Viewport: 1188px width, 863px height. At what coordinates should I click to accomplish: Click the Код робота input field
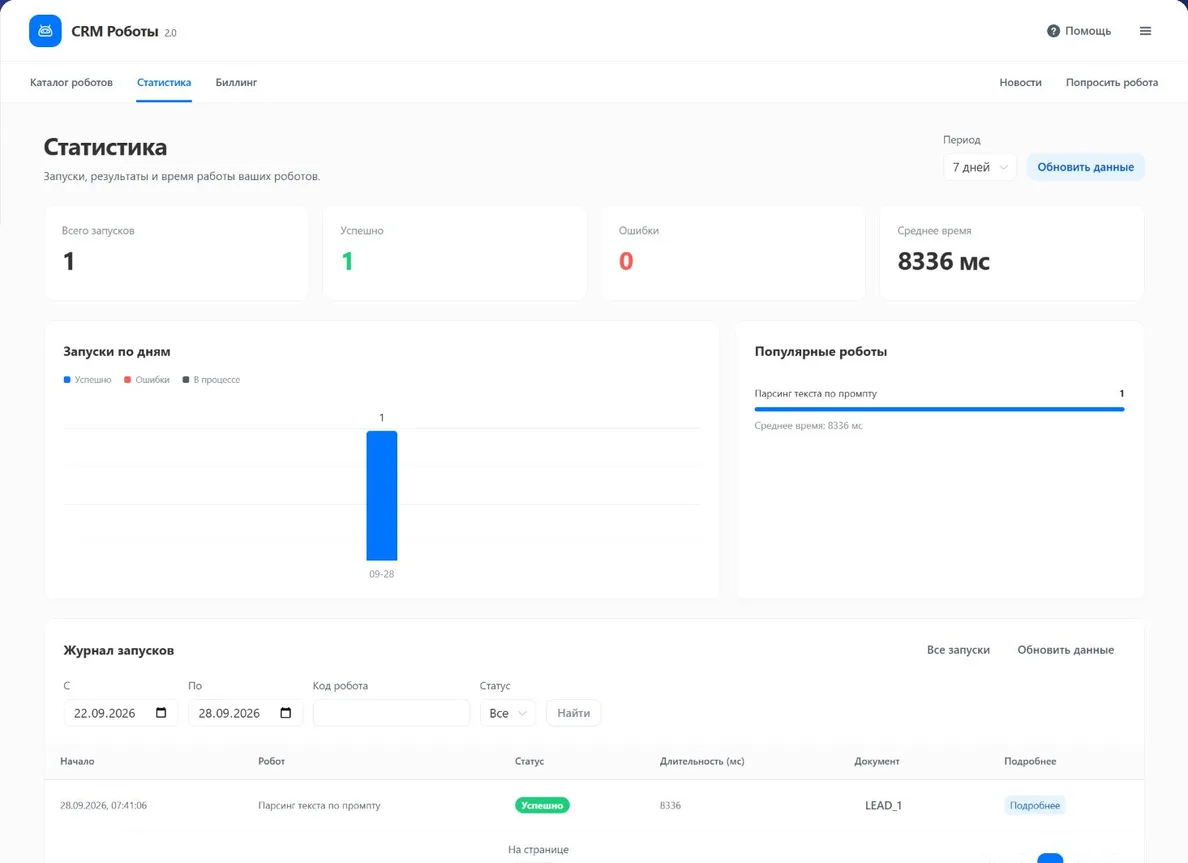pos(391,713)
